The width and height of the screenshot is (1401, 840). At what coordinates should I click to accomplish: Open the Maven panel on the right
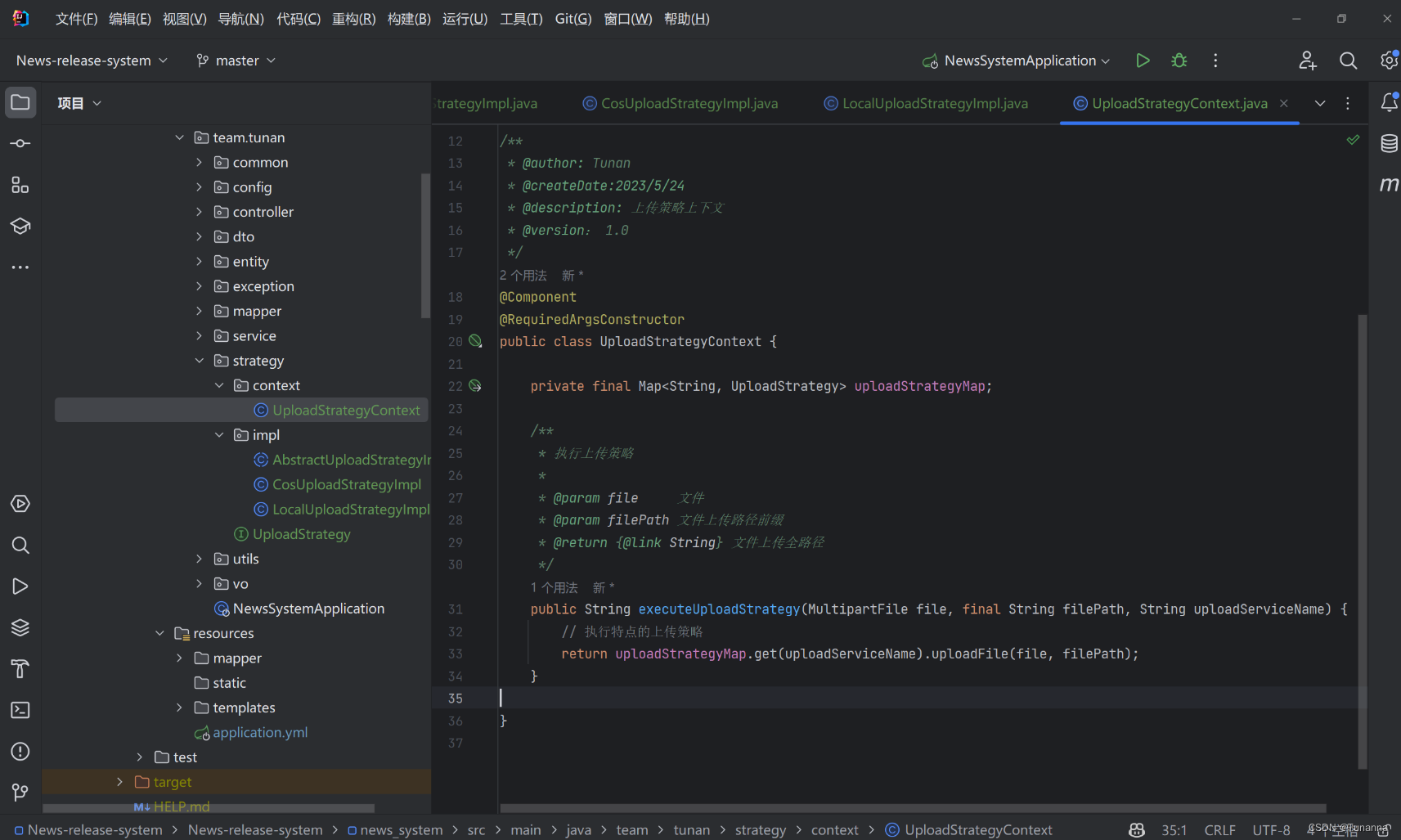[x=1389, y=184]
